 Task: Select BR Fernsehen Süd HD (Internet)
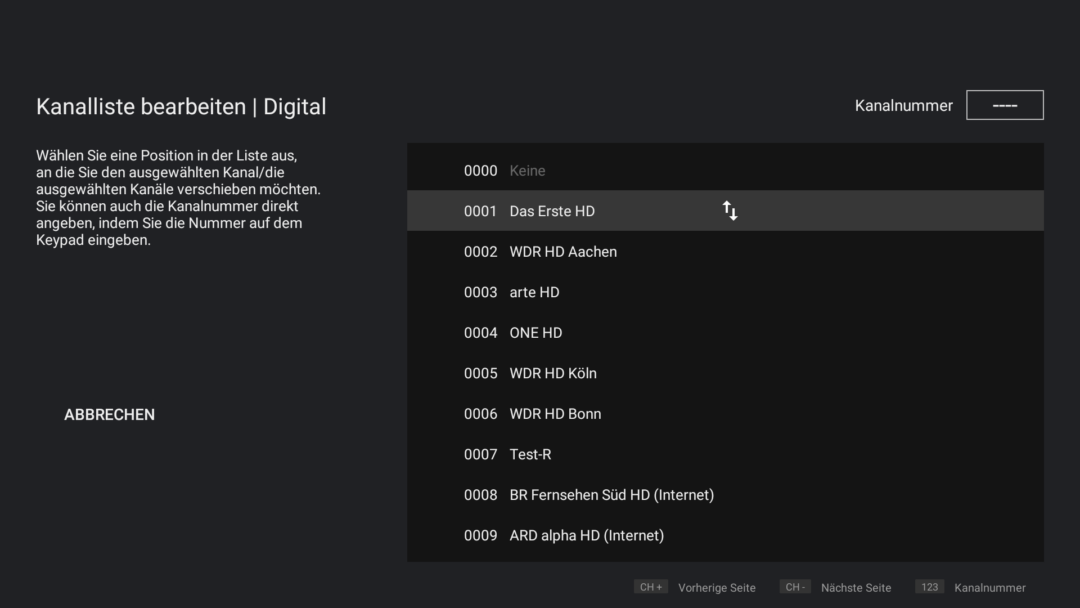[725, 495]
